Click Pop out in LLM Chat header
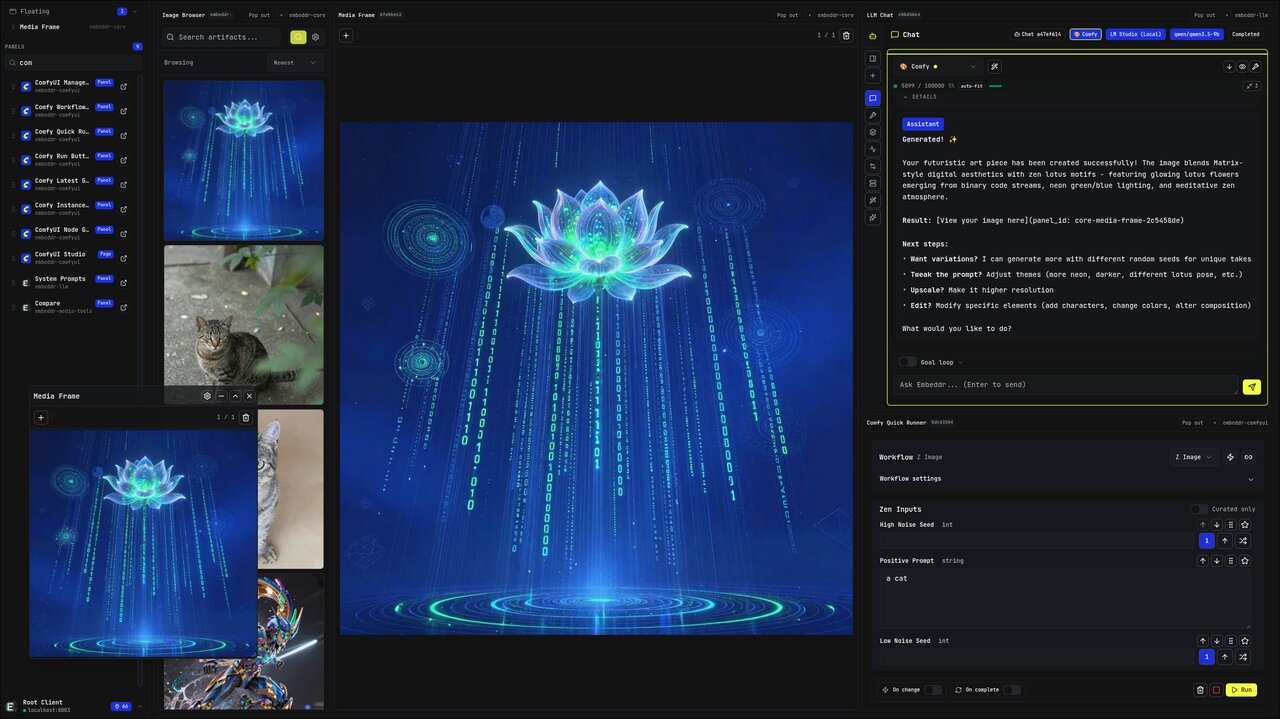The width and height of the screenshot is (1280, 719). (x=1204, y=15)
